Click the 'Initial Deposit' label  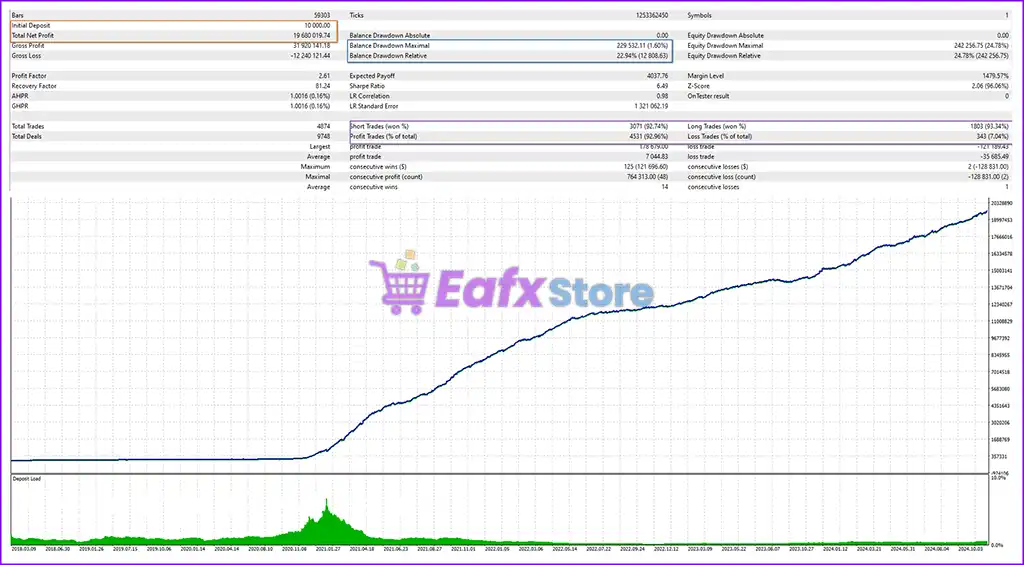[31, 25]
